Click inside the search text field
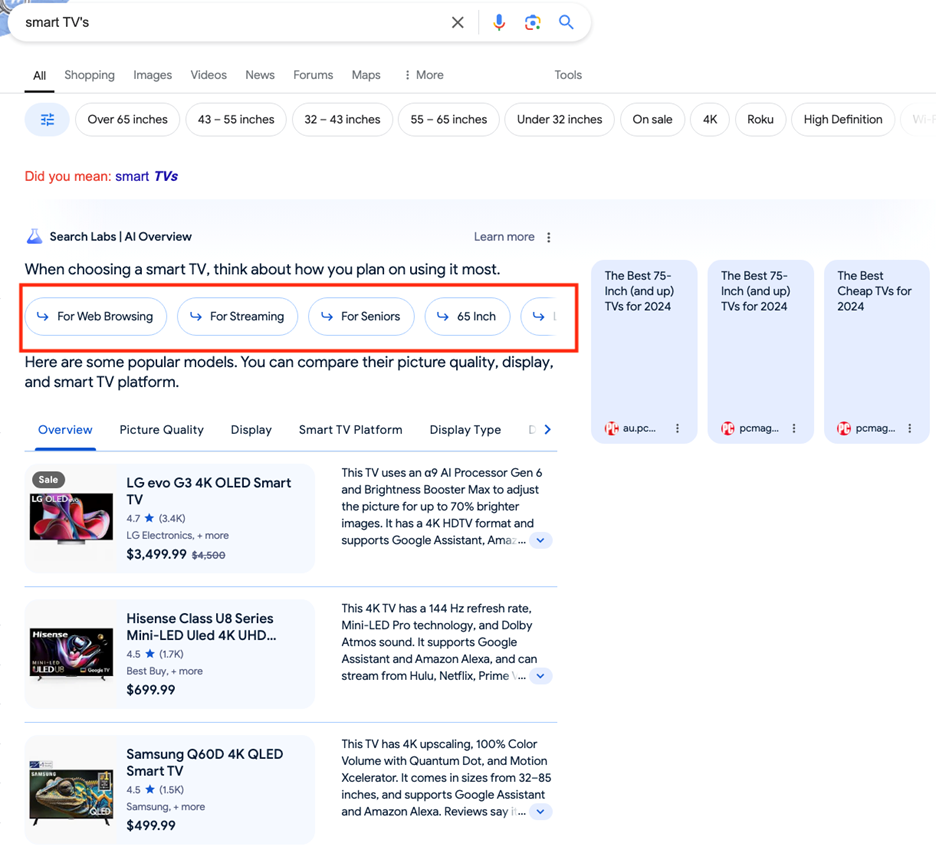 (x=230, y=22)
